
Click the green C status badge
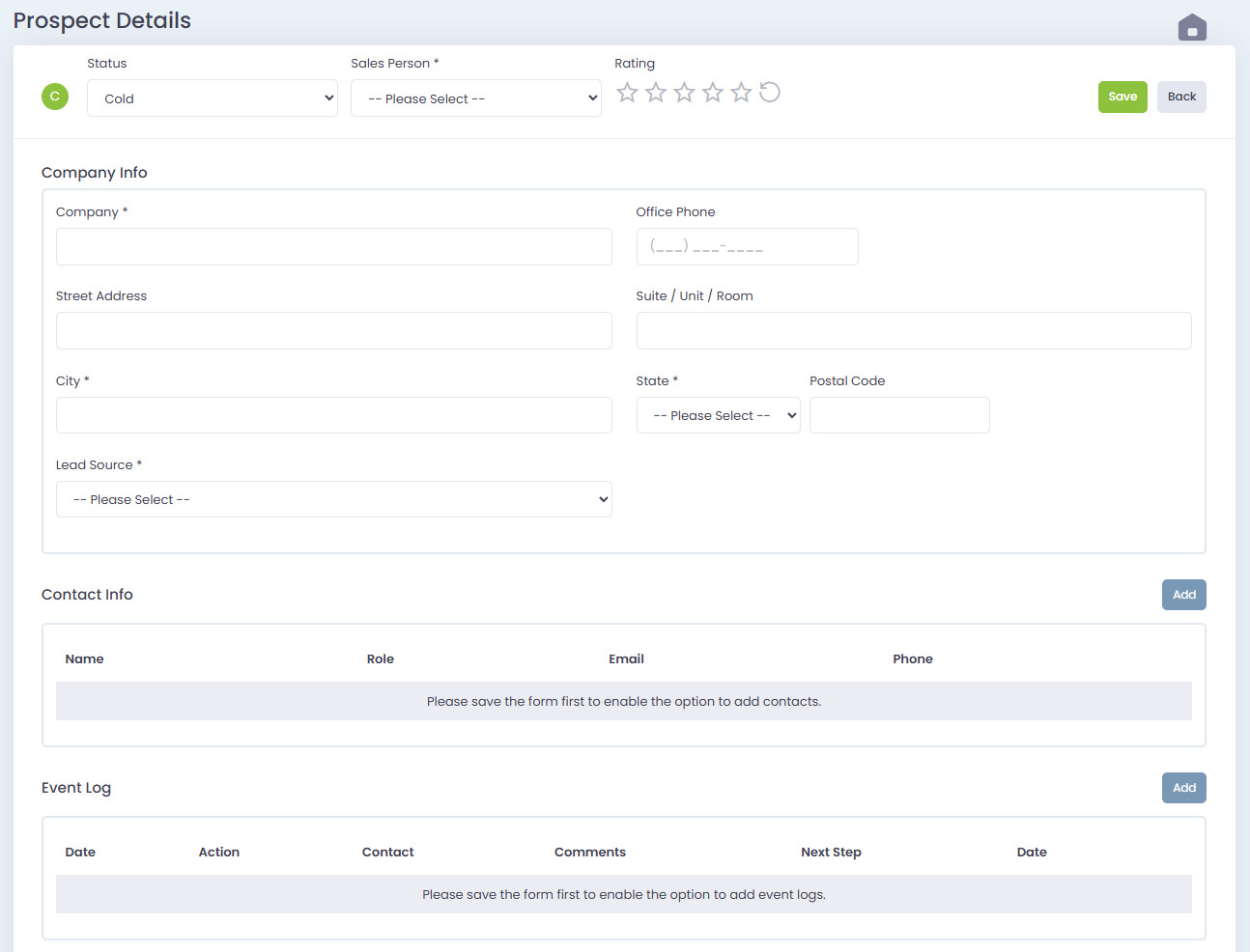(55, 97)
